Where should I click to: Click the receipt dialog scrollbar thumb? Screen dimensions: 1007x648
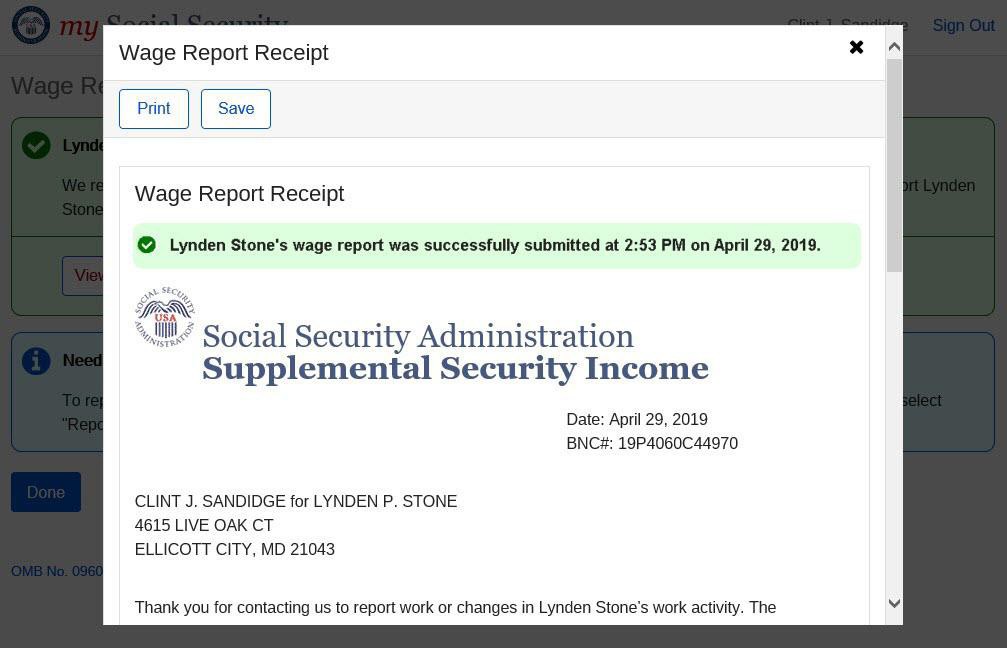pos(894,165)
